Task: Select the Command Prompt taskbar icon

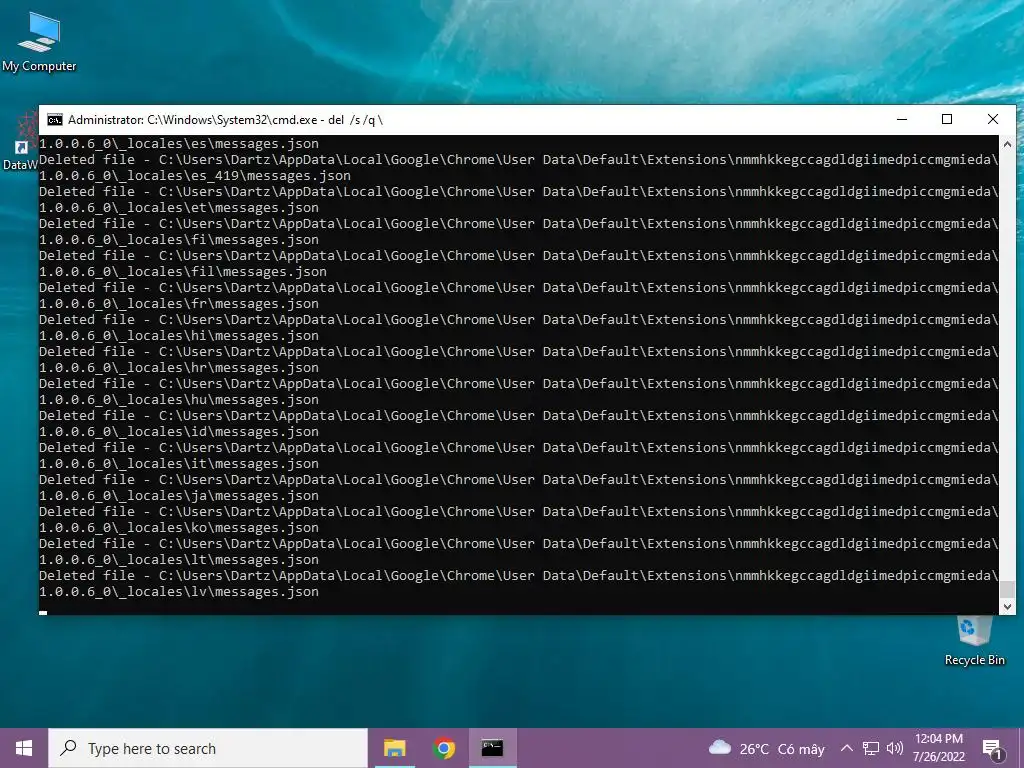Action: (492, 748)
